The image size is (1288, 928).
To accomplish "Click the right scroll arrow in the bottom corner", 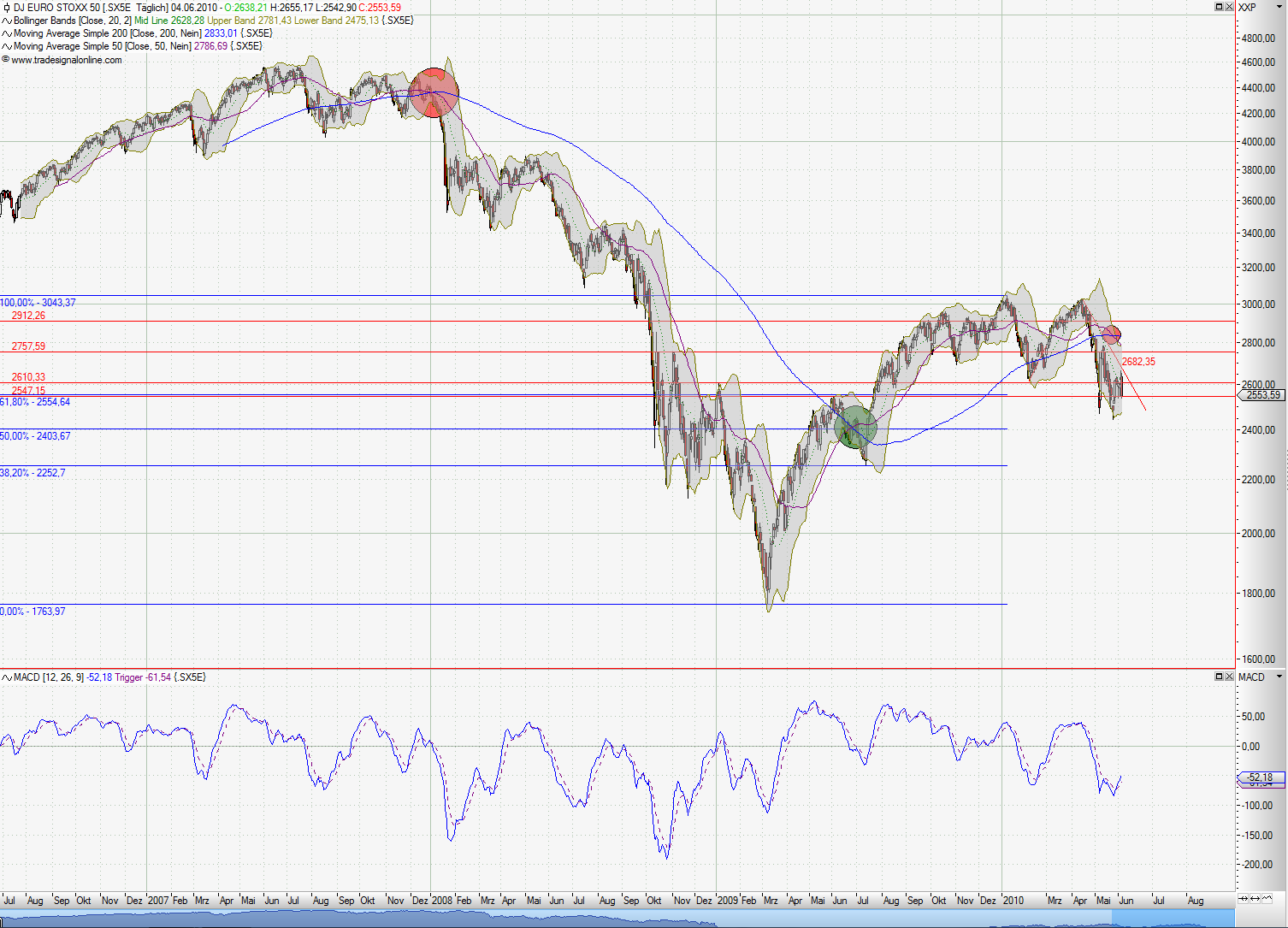I will coord(1267,898).
